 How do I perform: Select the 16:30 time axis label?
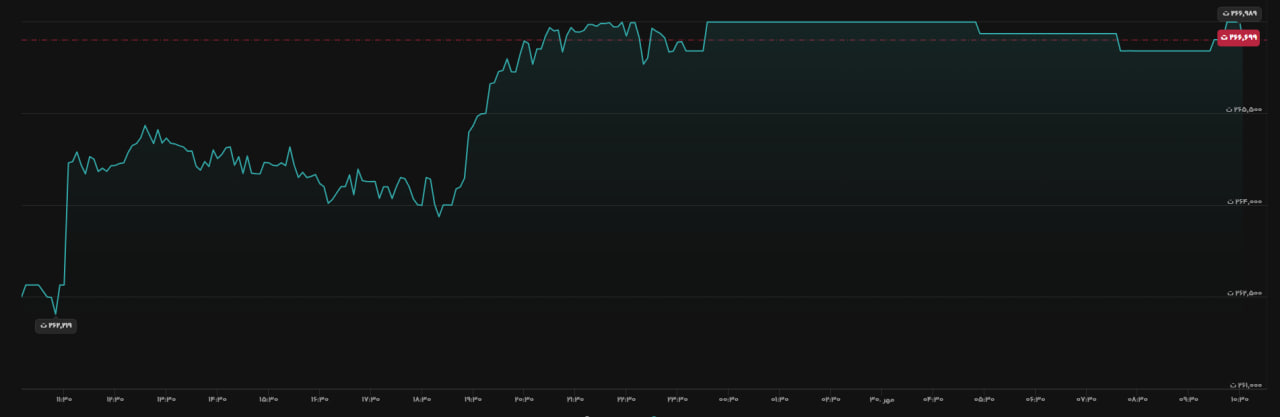point(319,399)
